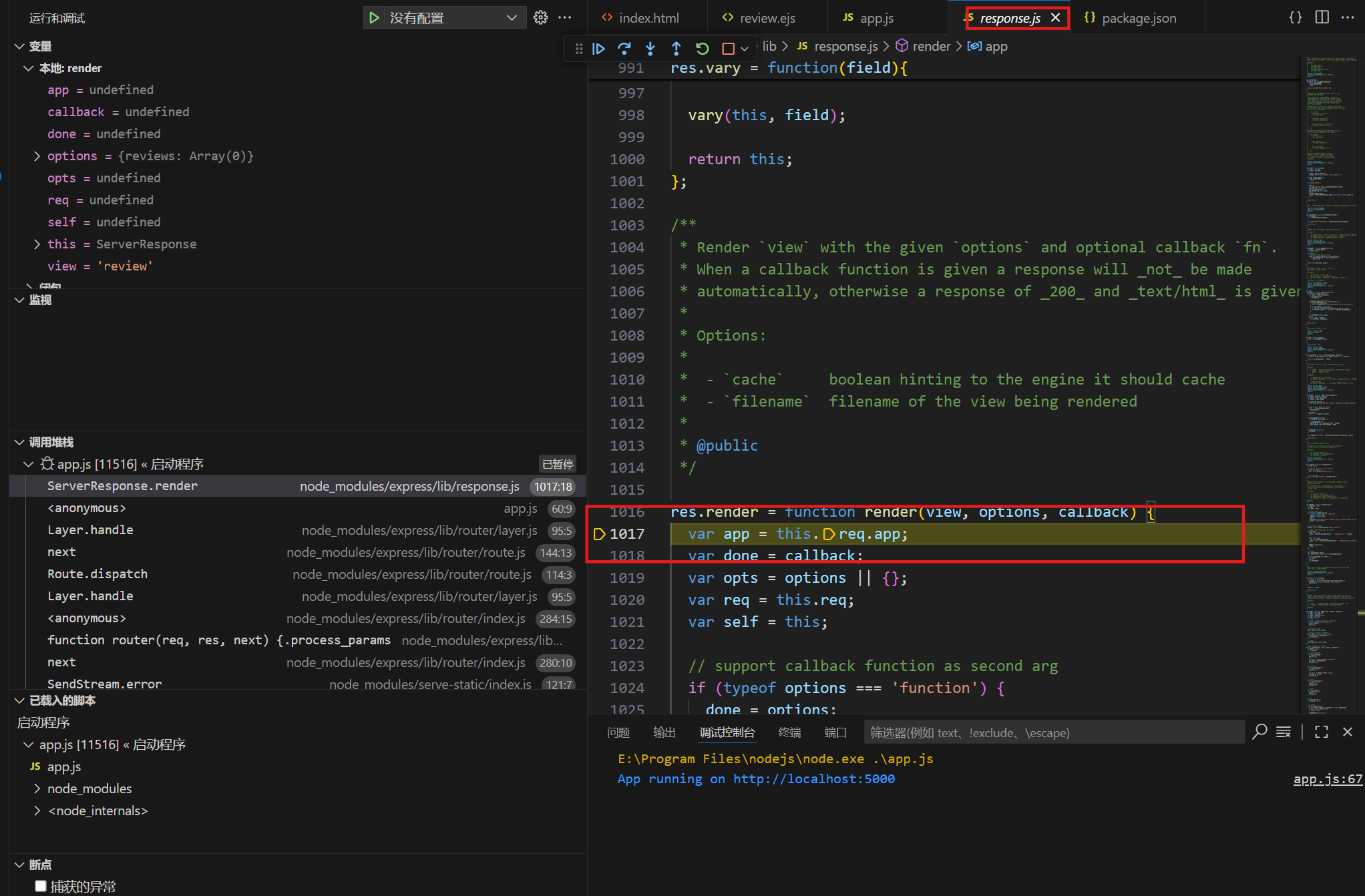Switch to the app.js editor tab
This screenshot has height=896, width=1365.
click(x=875, y=18)
